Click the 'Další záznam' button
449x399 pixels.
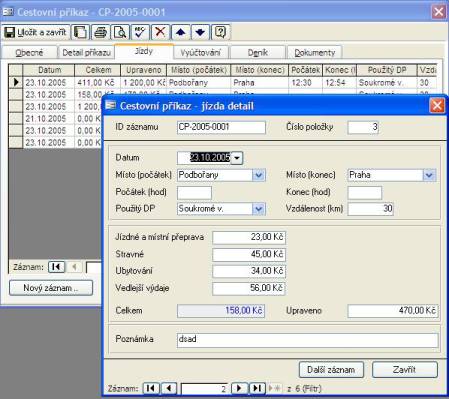tap(331, 370)
